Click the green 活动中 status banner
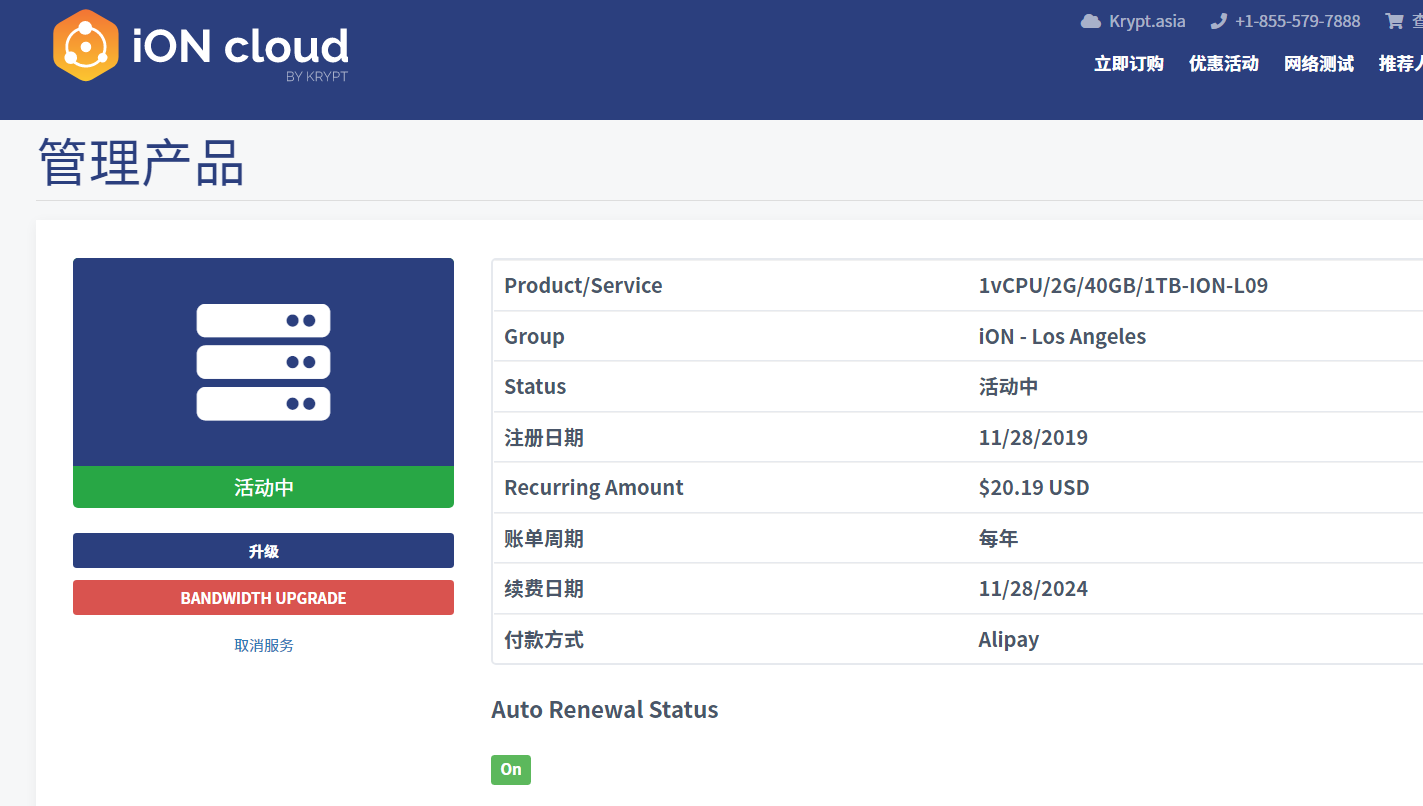The width and height of the screenshot is (1423, 806). tap(263, 487)
